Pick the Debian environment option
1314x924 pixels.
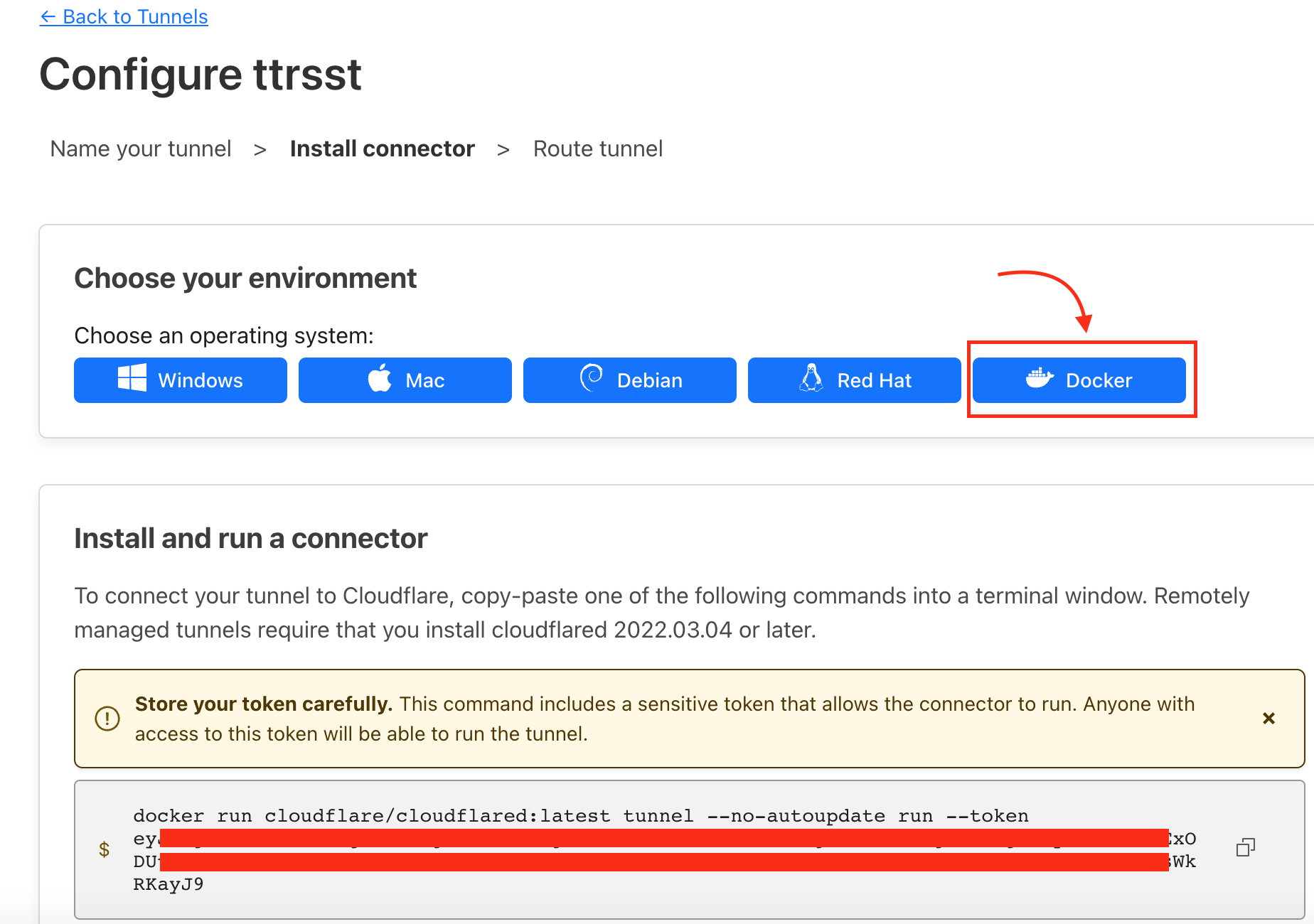pyautogui.click(x=630, y=380)
